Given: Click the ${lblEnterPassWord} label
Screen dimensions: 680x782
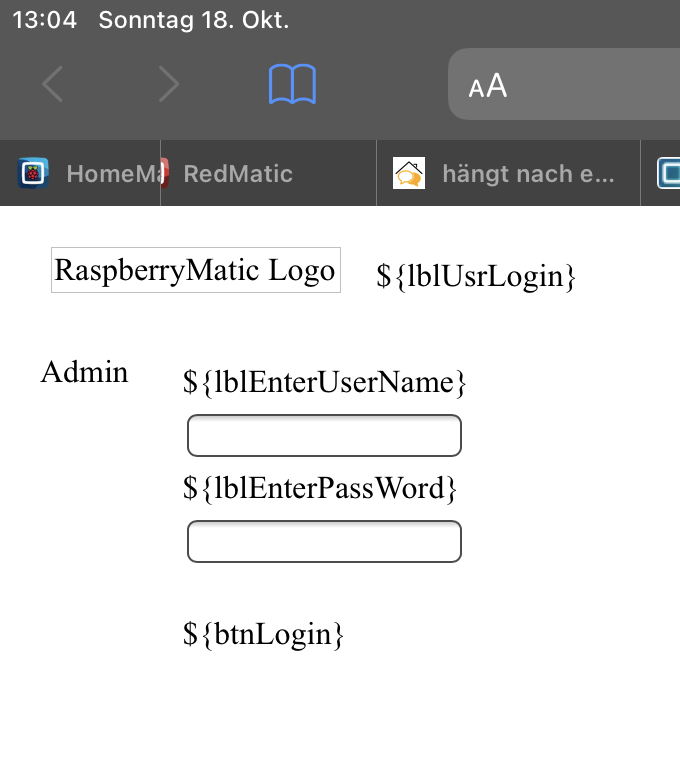Looking at the screenshot, I should [319, 488].
